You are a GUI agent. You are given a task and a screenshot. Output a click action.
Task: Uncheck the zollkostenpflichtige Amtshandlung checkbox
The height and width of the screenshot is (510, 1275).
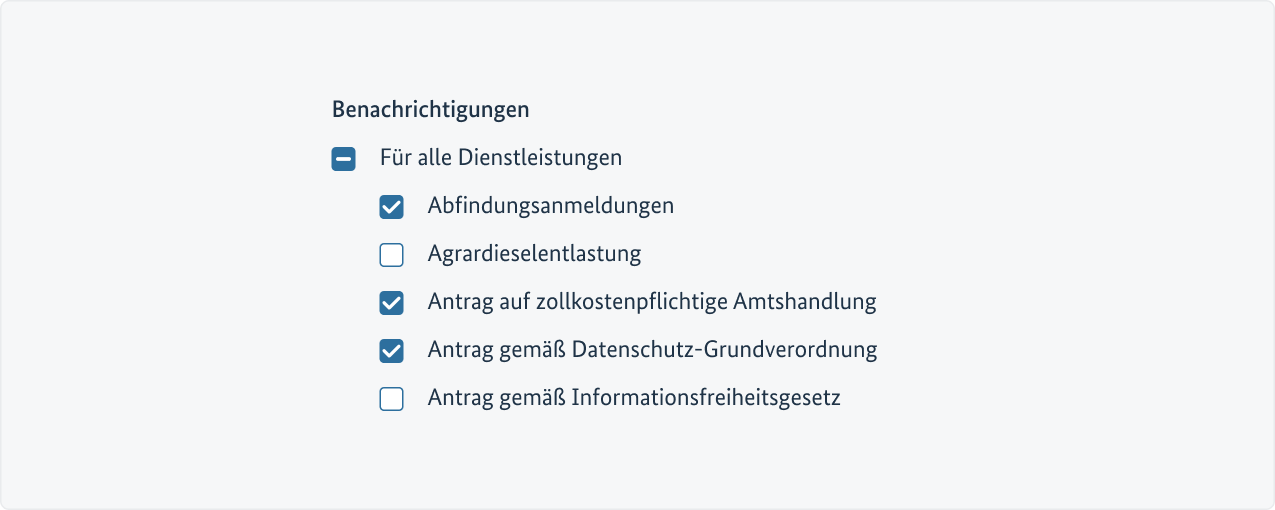click(392, 303)
